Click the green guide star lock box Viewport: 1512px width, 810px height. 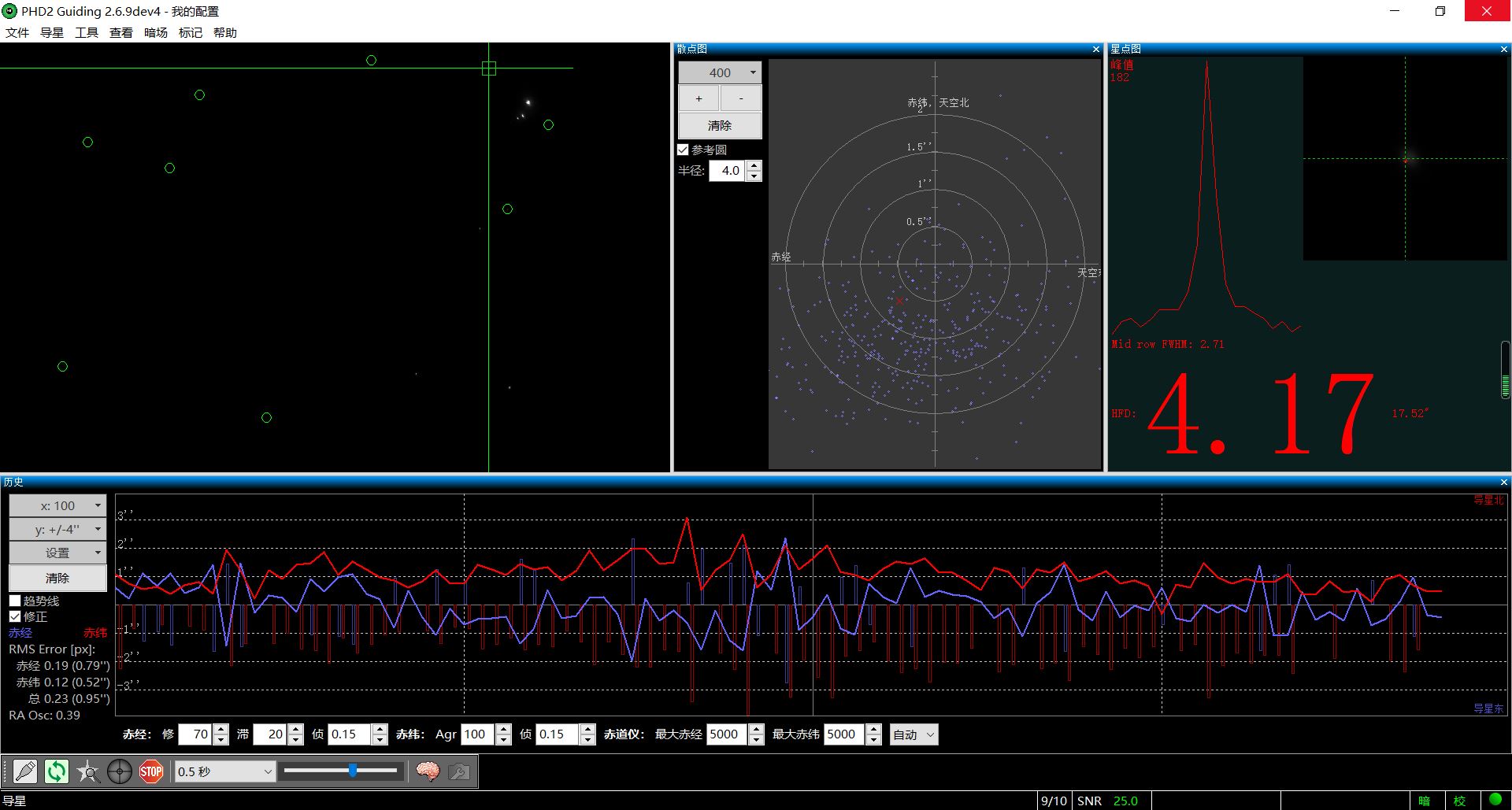click(488, 68)
